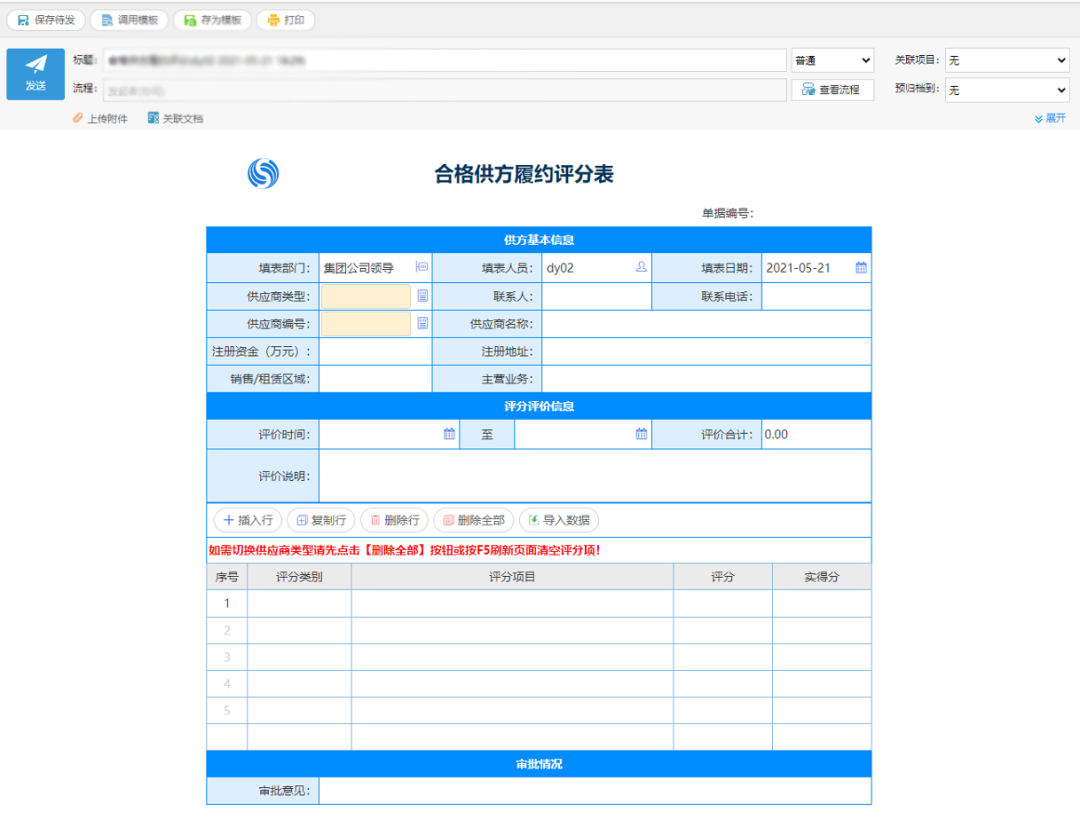The image size is (1080, 820).
Task: Click 查看流程 view workflow button
Action: click(x=833, y=90)
